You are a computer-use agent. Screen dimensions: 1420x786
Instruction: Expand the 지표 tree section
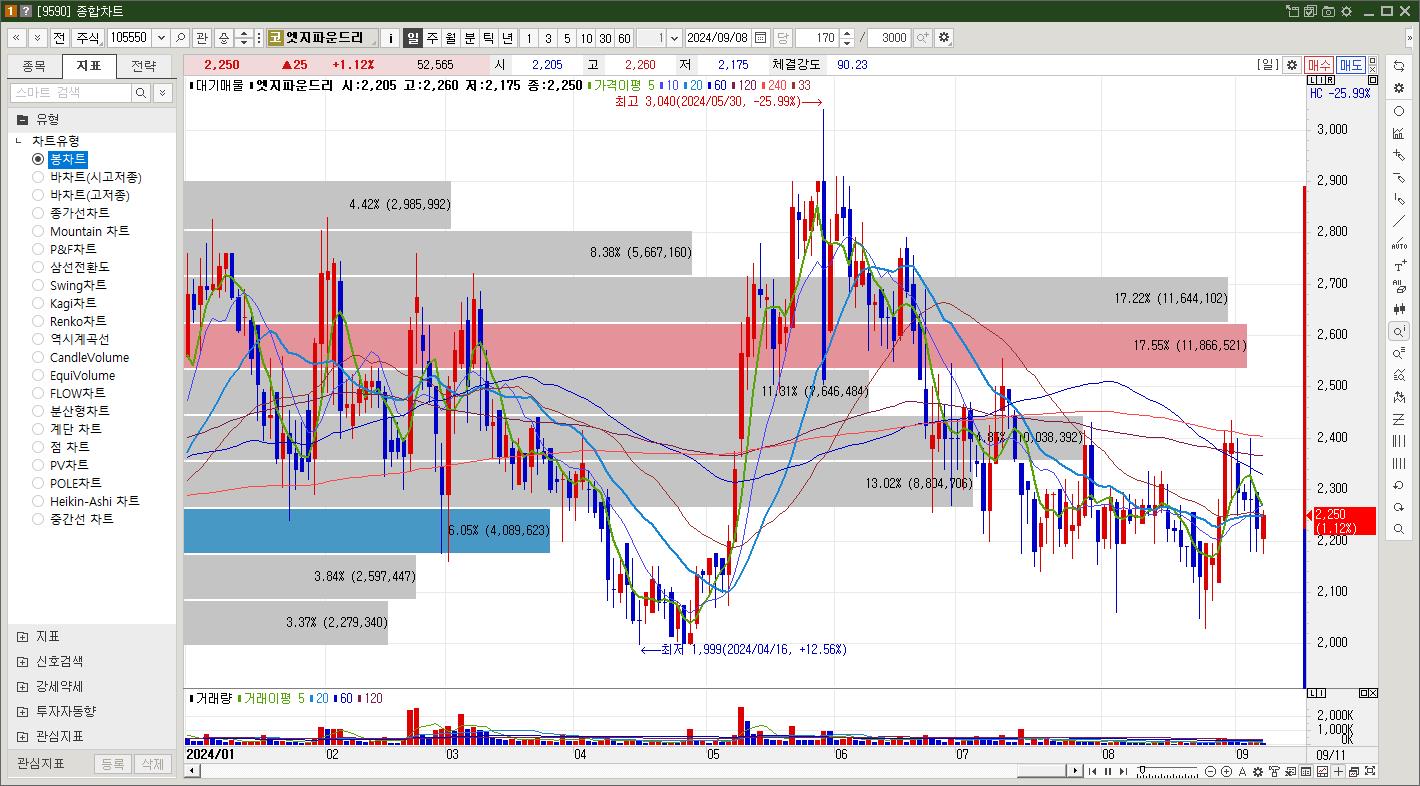click(x=23, y=636)
